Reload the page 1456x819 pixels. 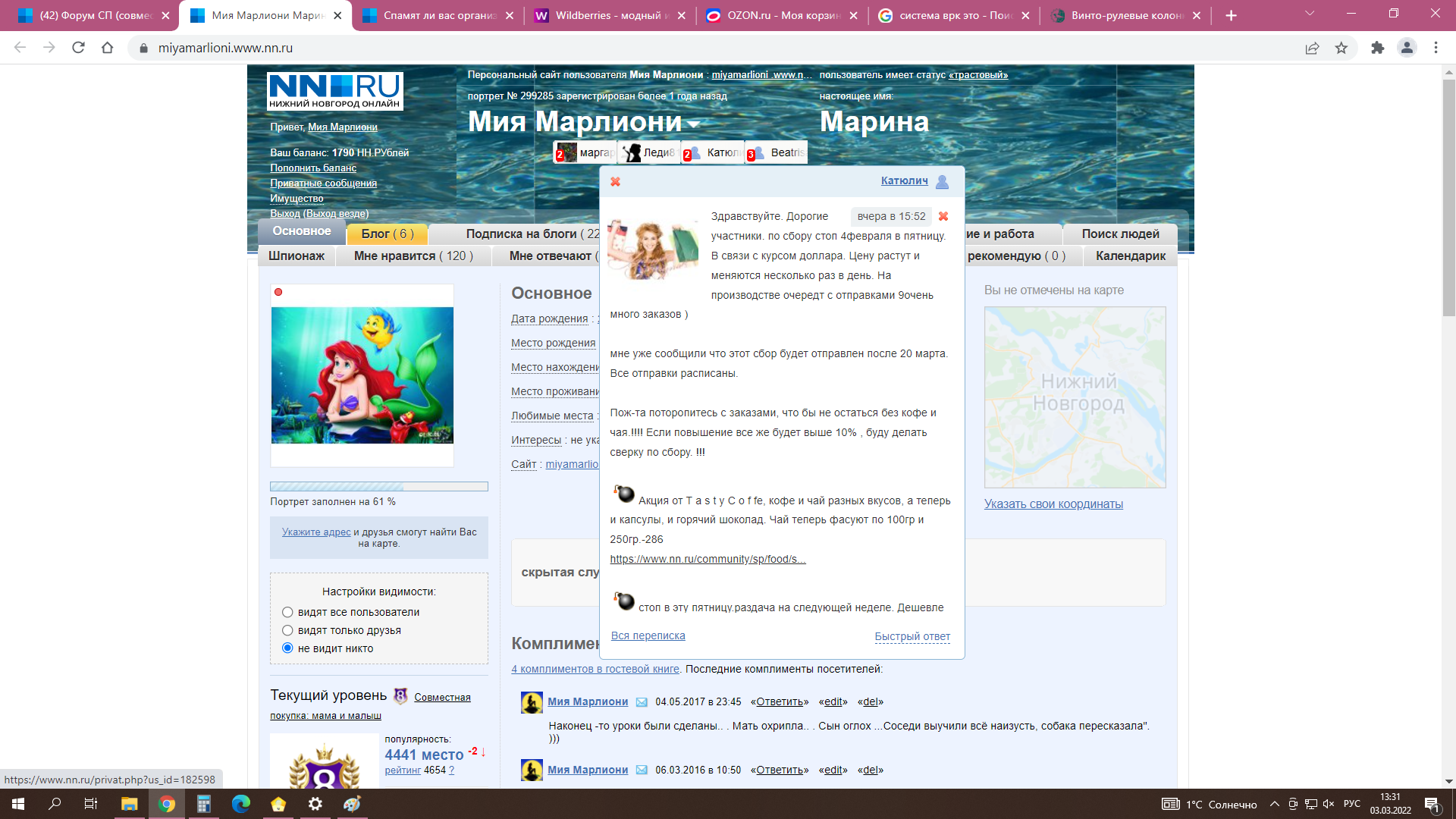click(x=78, y=48)
